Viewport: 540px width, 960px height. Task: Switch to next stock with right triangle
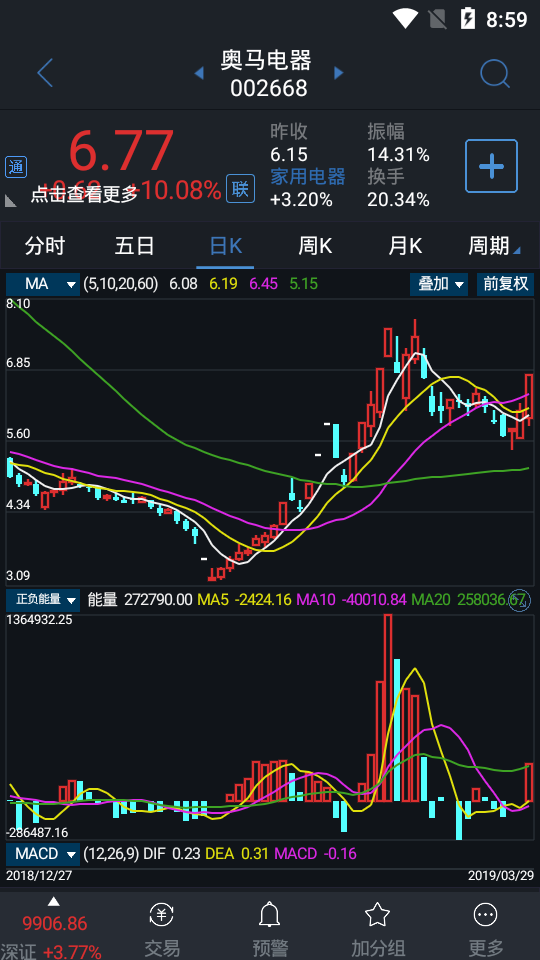[x=339, y=73]
